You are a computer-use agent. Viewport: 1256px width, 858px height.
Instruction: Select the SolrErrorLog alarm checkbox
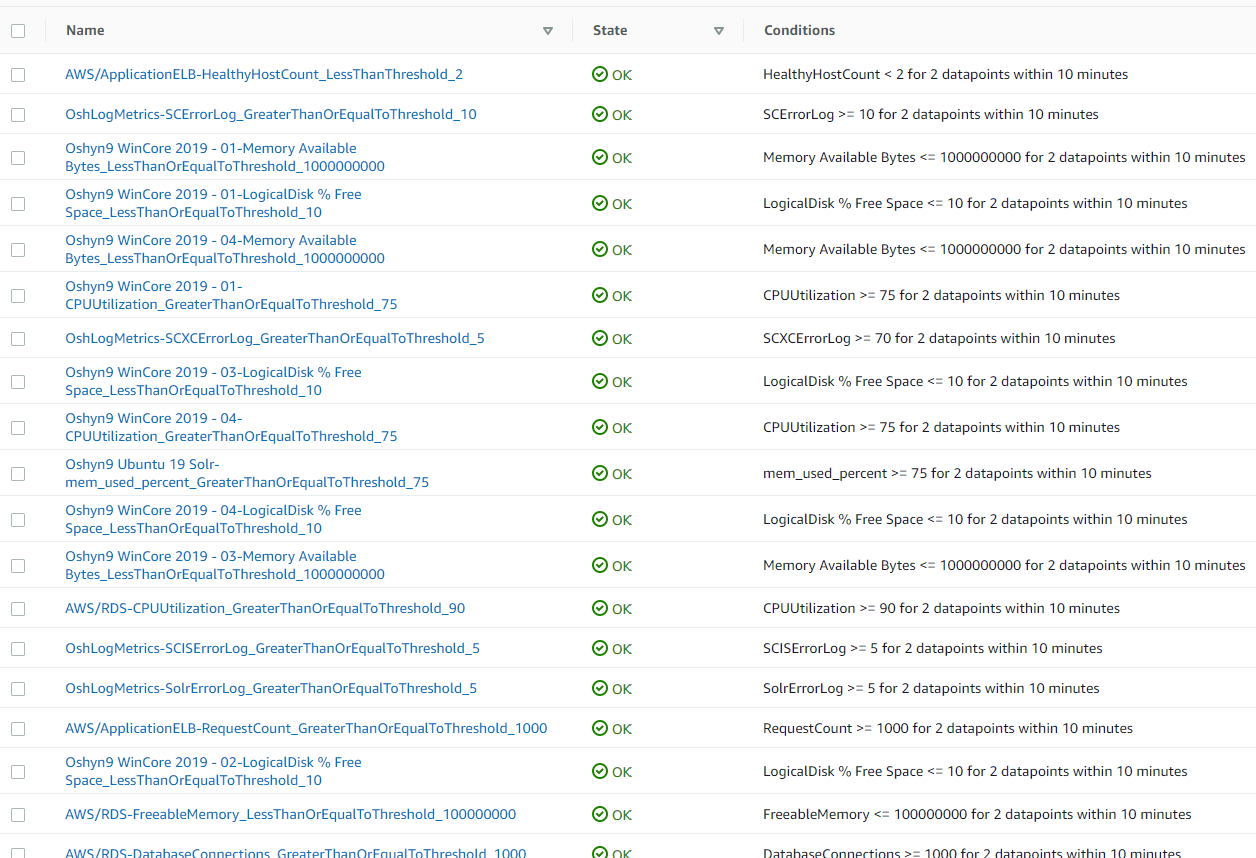point(18,689)
